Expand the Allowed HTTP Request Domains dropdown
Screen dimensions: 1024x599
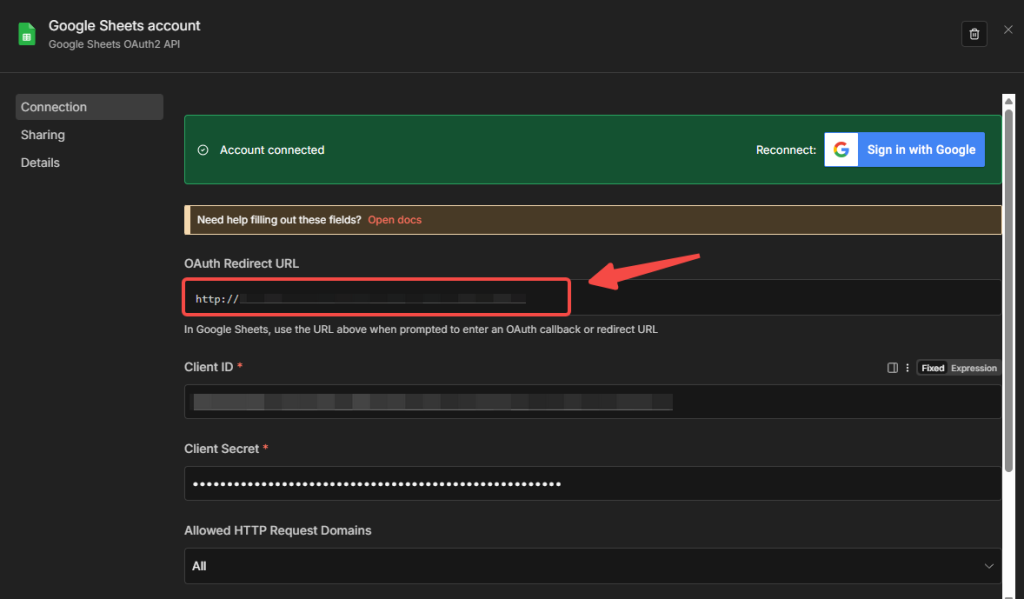(x=592, y=566)
